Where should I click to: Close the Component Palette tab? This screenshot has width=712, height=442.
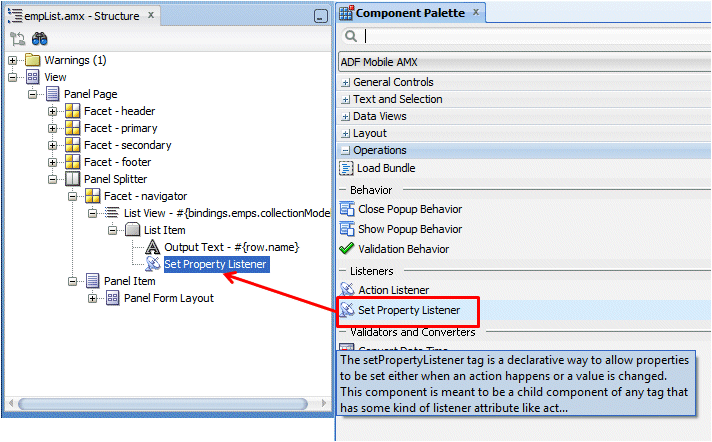[475, 12]
